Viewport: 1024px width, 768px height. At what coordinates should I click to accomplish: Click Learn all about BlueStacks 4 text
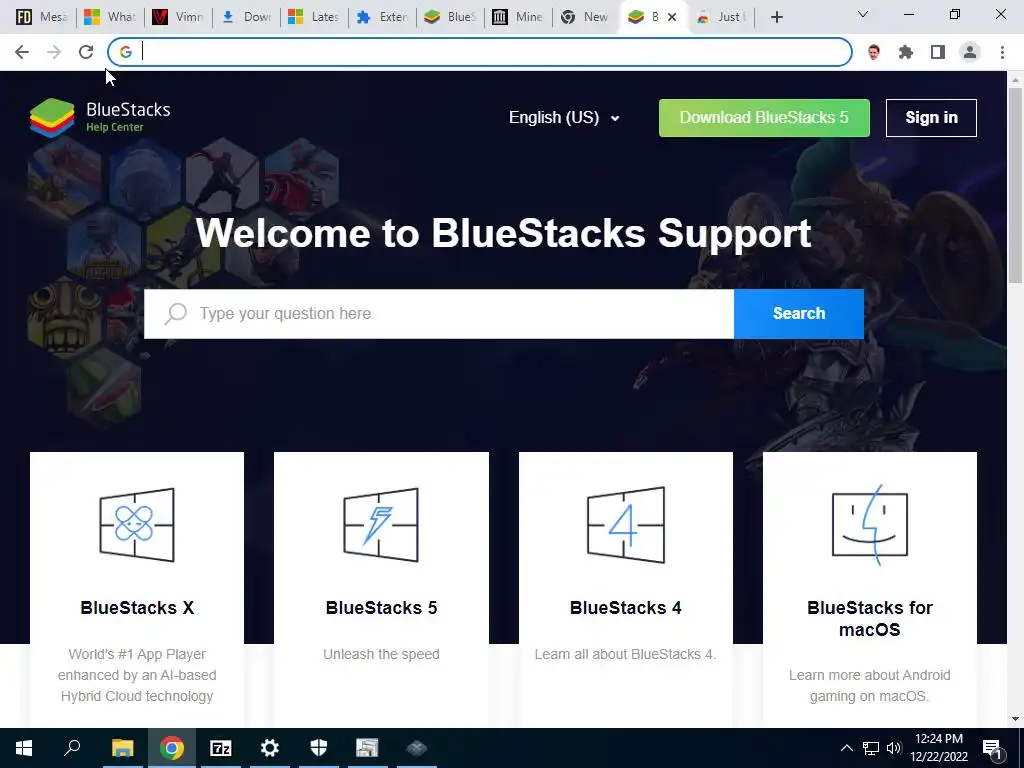[x=626, y=654]
